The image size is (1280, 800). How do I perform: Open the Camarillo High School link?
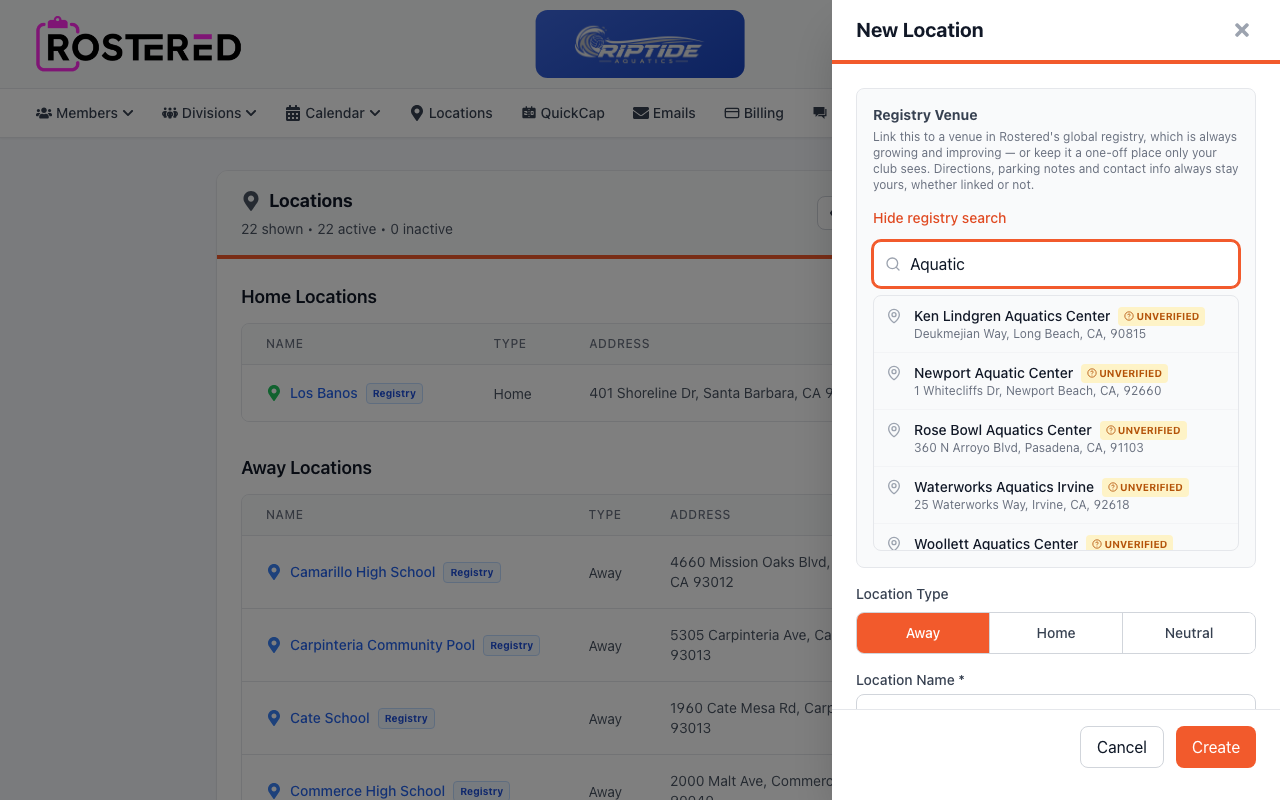pos(363,572)
